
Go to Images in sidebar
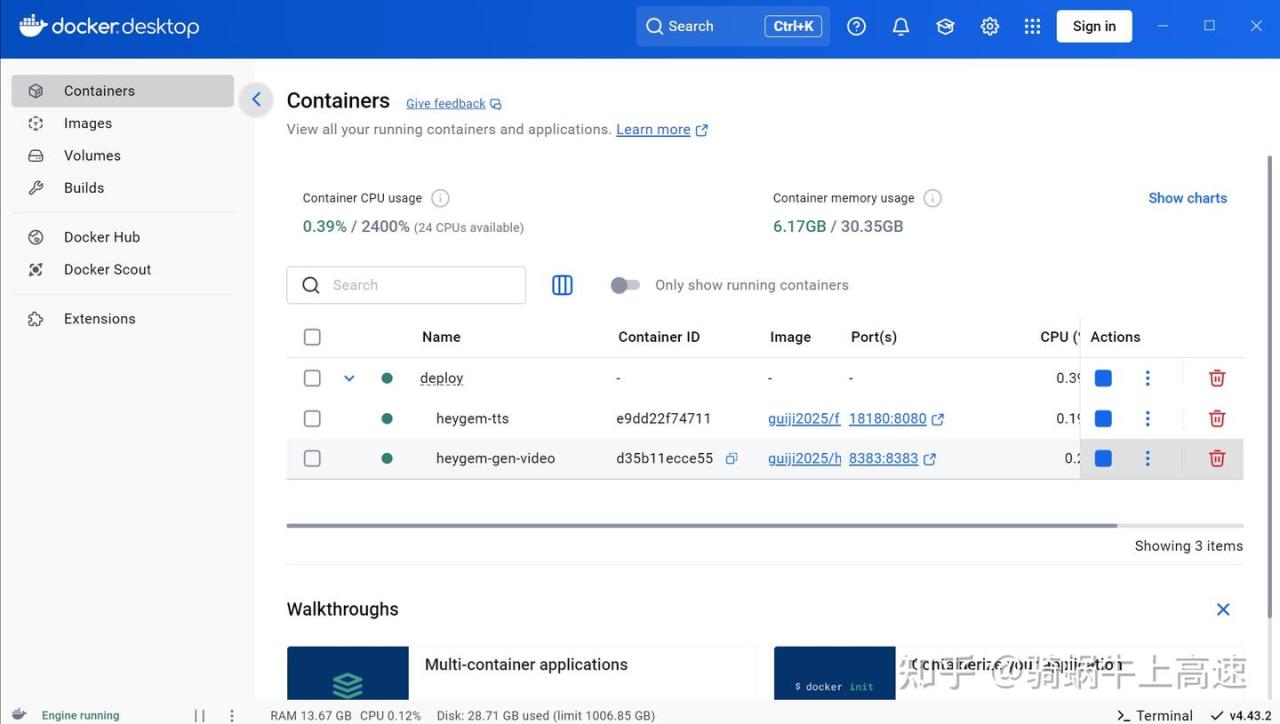tap(88, 123)
